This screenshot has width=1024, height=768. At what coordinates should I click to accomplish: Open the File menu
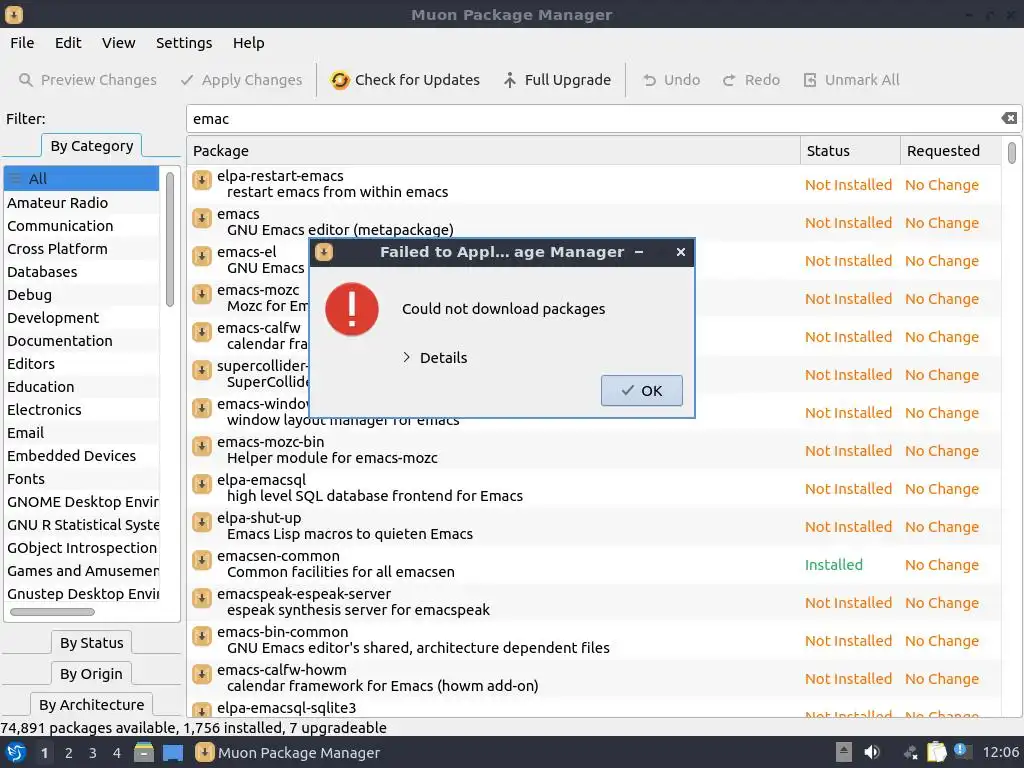coord(22,43)
